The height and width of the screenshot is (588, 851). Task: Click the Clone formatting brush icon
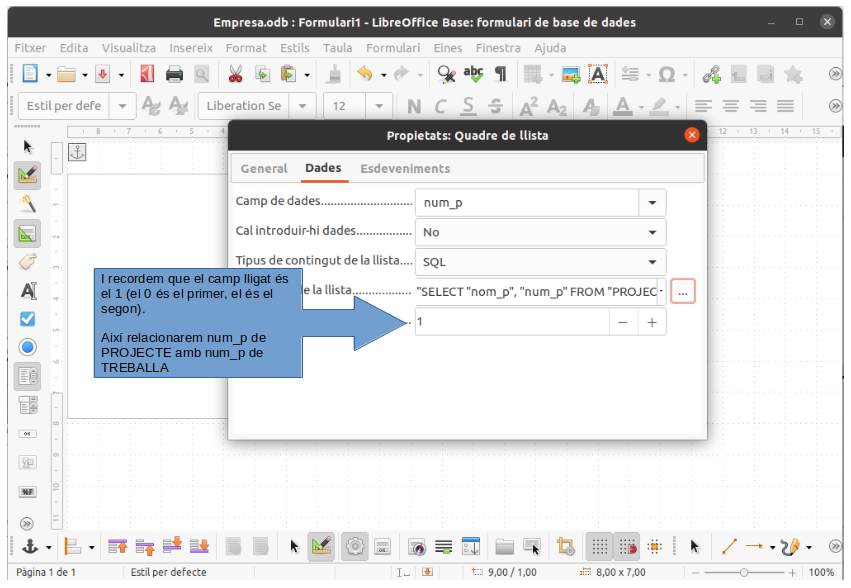pos(333,74)
